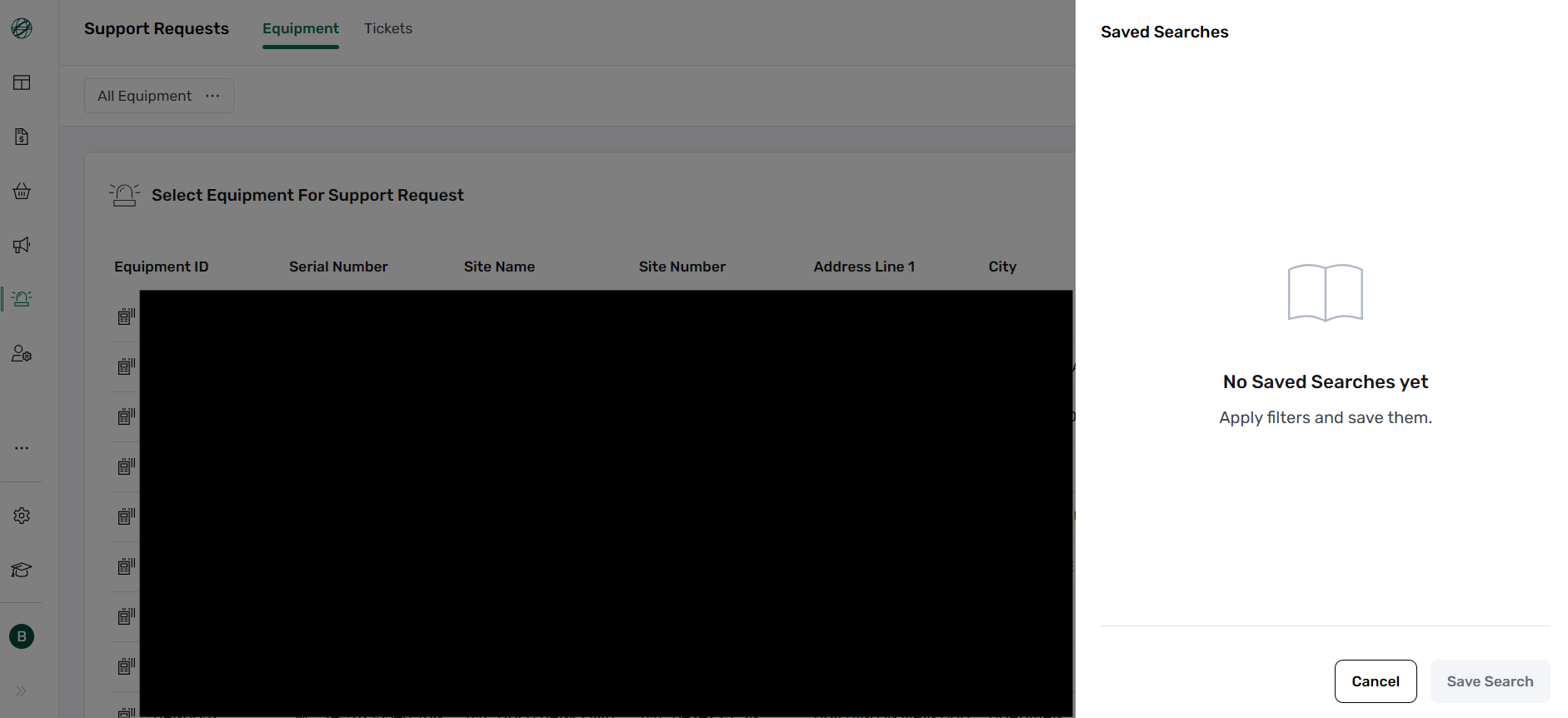Sort by City column header

click(x=1002, y=267)
